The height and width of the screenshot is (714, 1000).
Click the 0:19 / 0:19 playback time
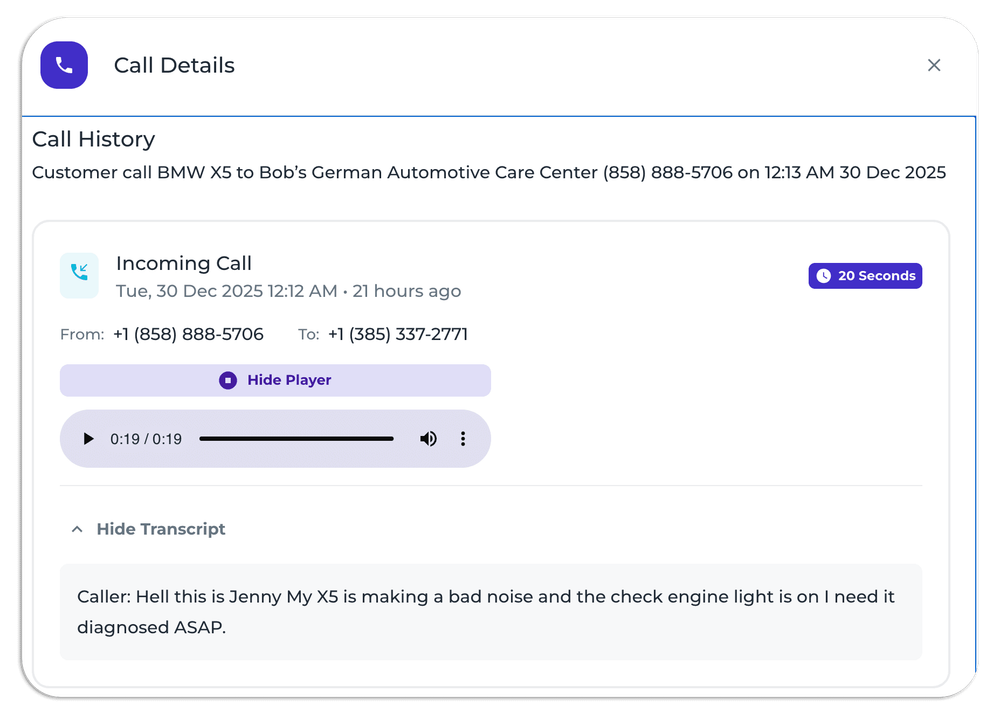point(146,439)
